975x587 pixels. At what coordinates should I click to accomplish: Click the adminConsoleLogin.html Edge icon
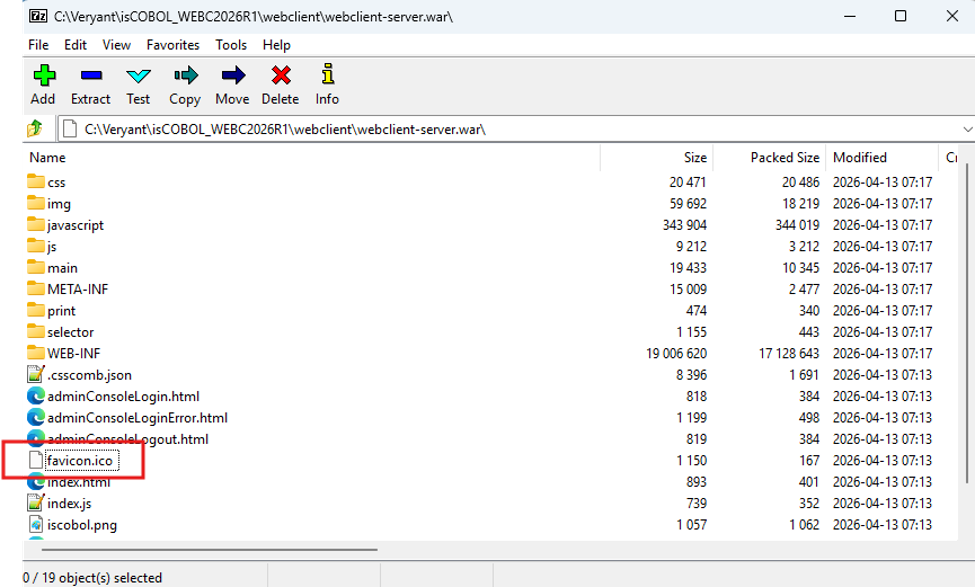(36, 396)
